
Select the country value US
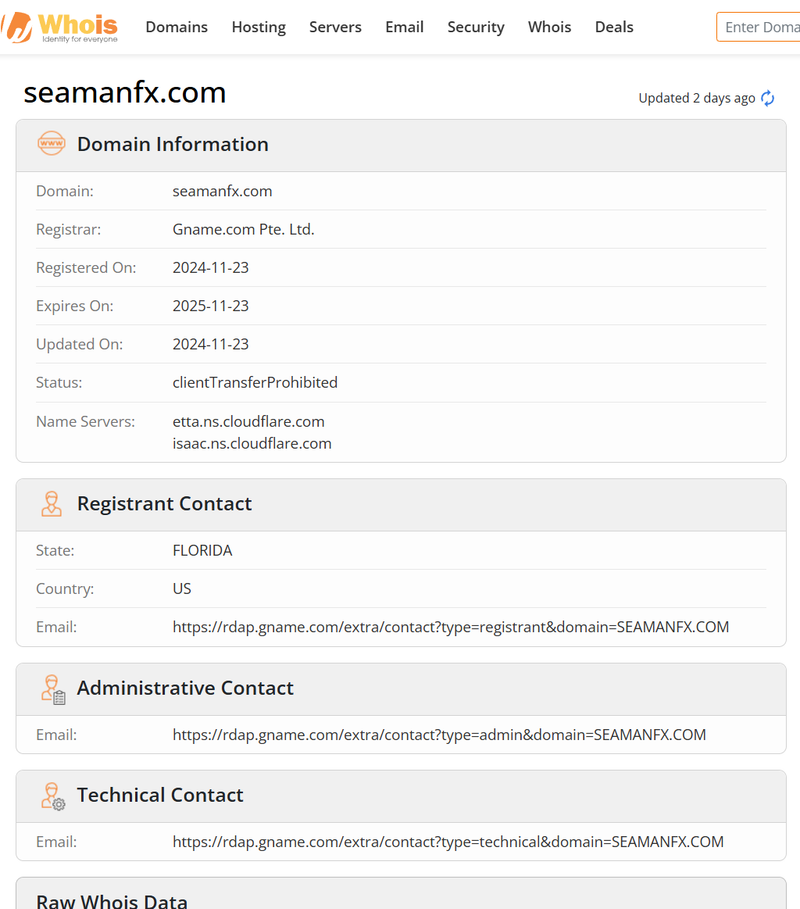click(182, 589)
